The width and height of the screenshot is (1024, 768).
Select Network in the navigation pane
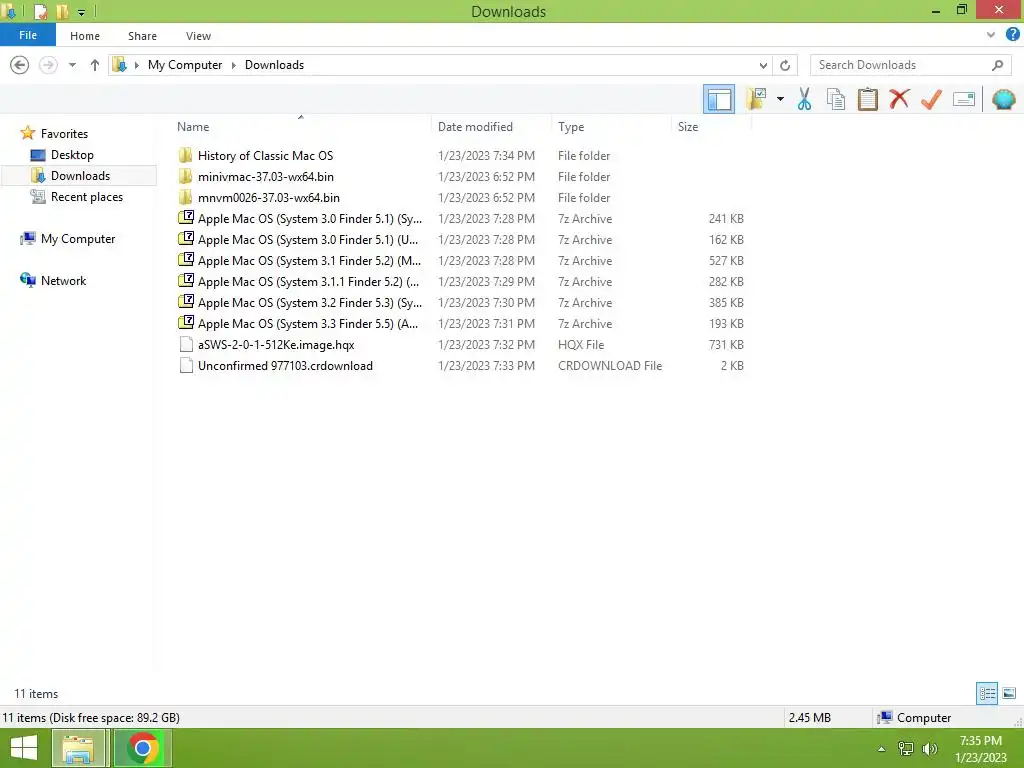click(x=63, y=280)
